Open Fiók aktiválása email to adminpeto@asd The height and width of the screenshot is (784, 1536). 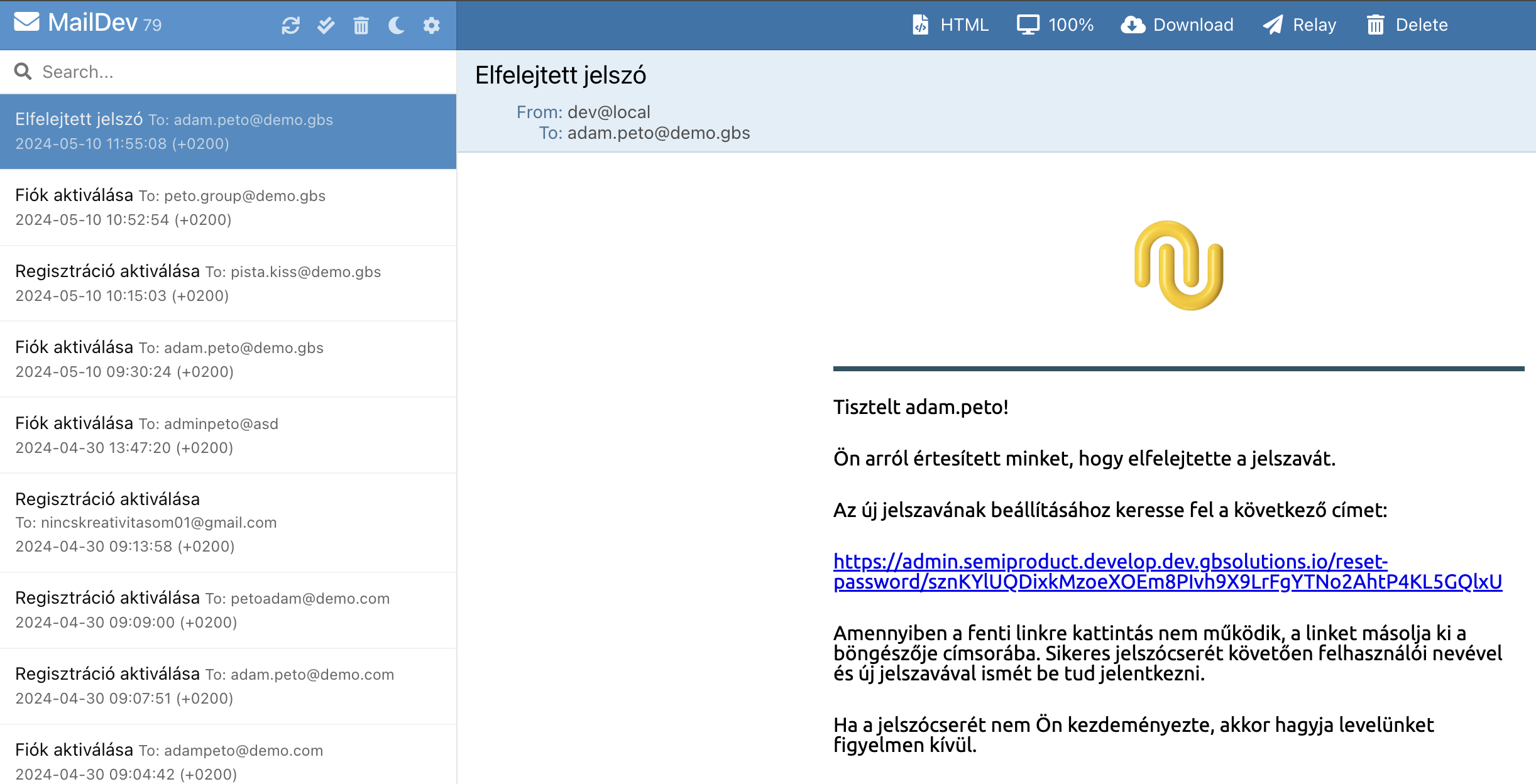click(228, 435)
